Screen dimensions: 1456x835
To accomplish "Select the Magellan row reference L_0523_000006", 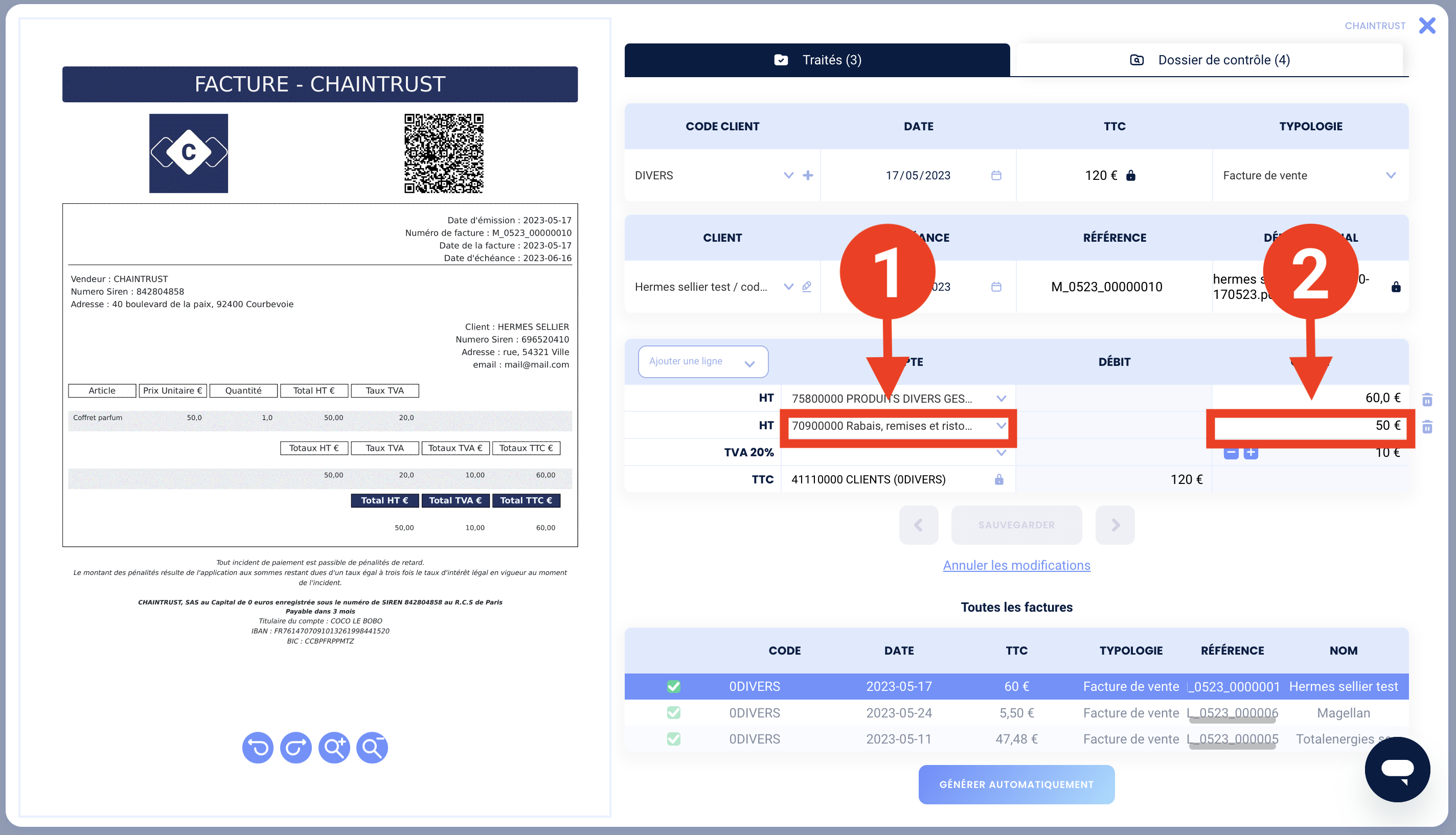I will point(1234,713).
